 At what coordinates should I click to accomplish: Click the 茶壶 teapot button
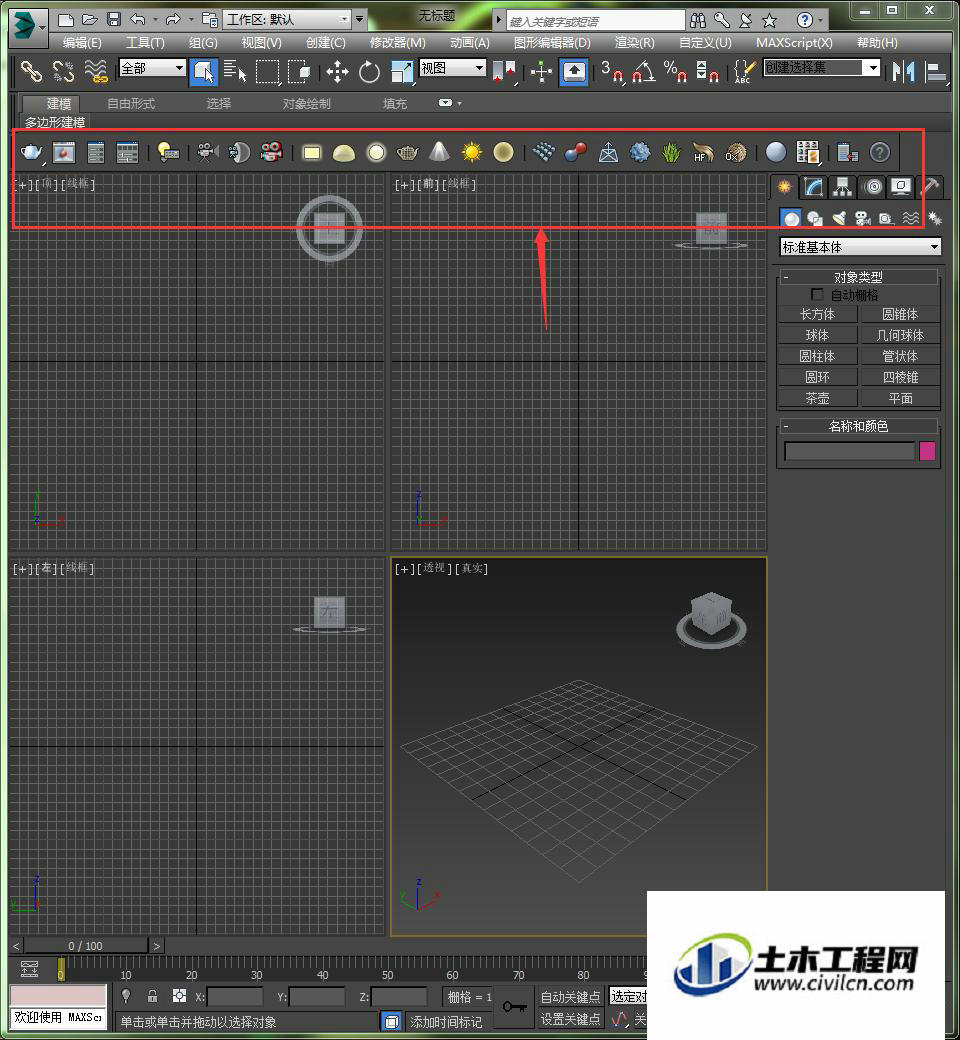(817, 398)
